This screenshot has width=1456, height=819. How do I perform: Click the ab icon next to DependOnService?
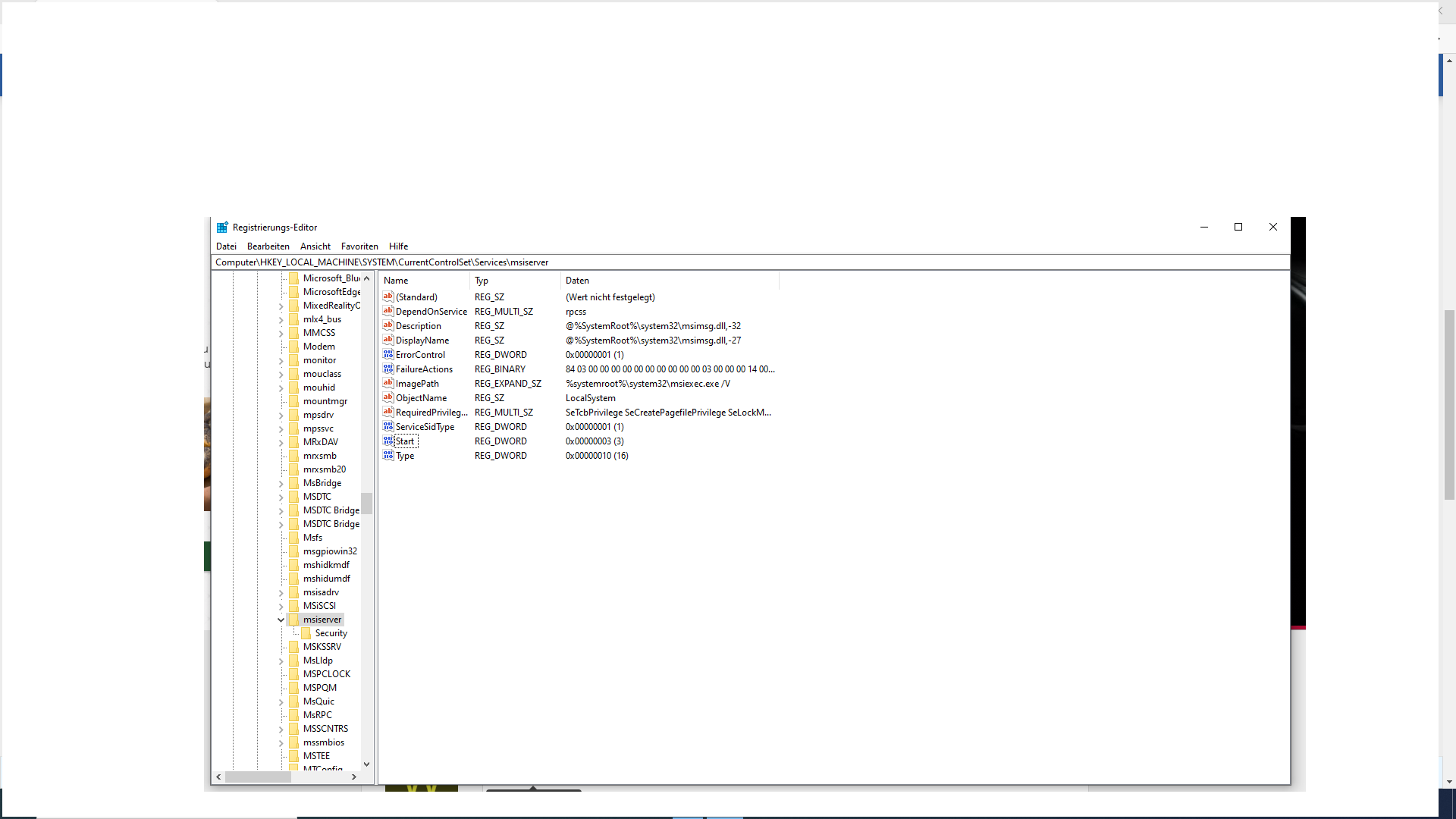(x=388, y=311)
